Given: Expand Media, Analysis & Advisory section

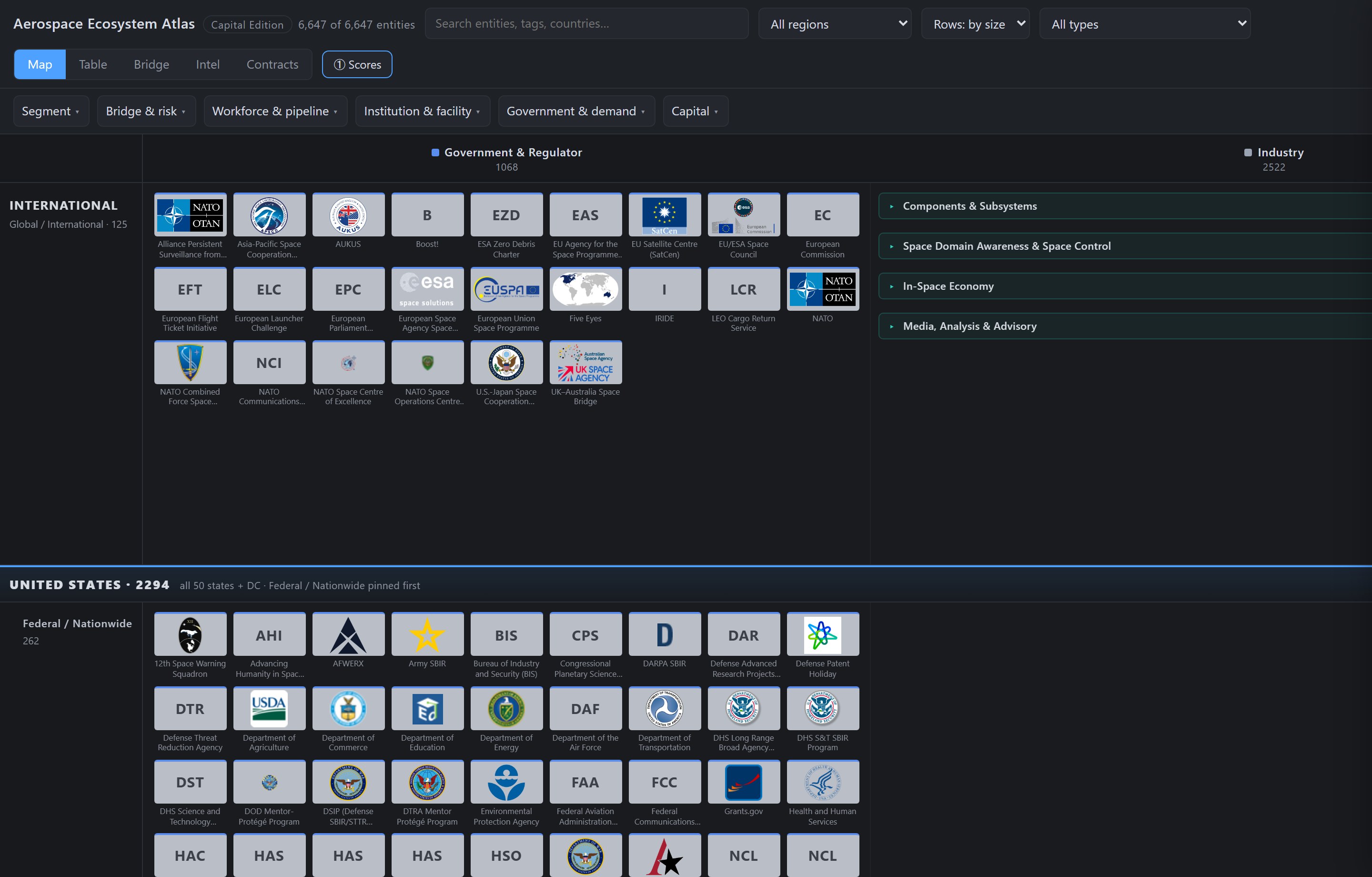Looking at the screenshot, I should (x=1125, y=326).
